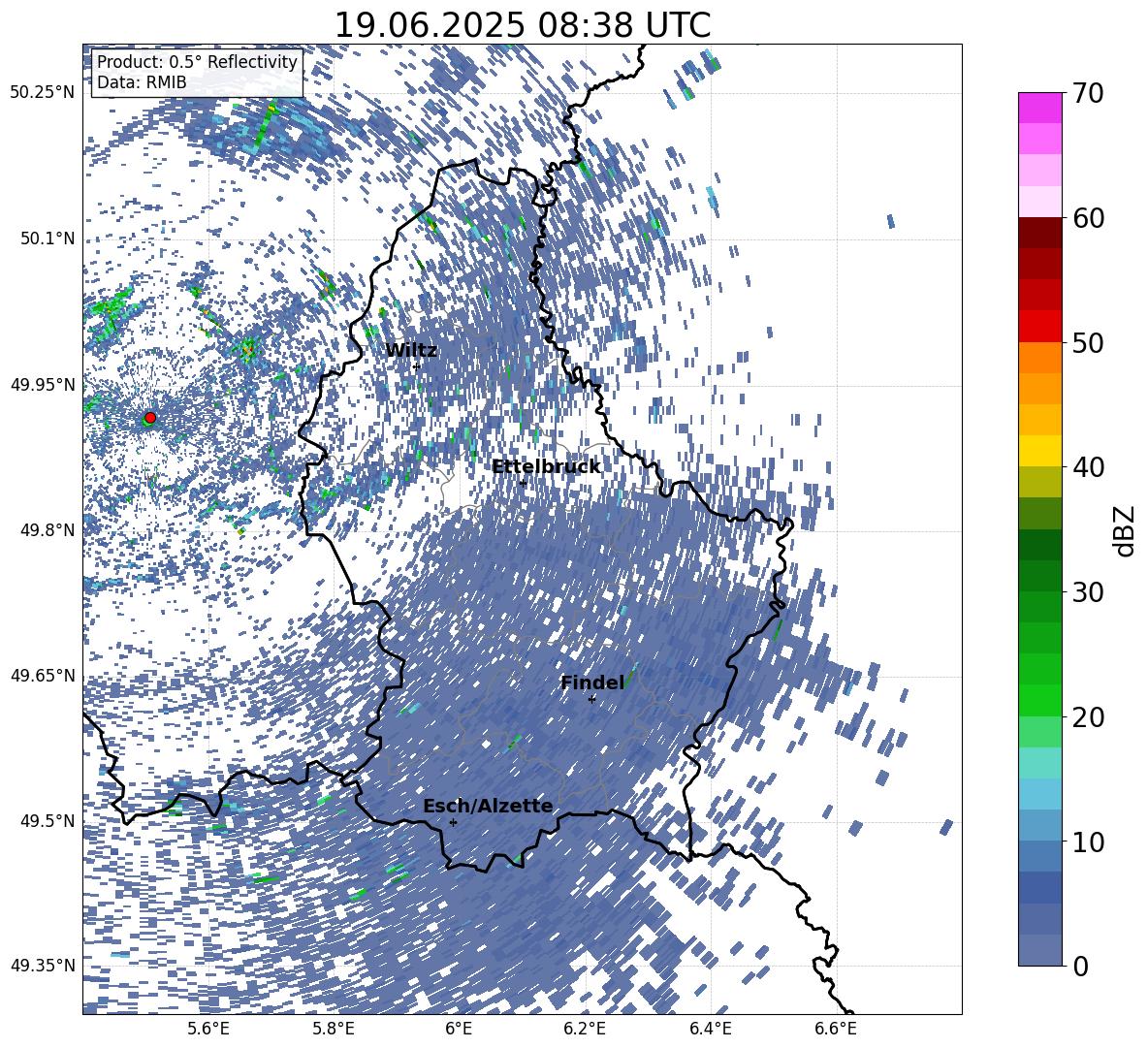The image size is (1148, 1048).
Task: Click the colorbar tick label 40
Action: pos(1088,467)
